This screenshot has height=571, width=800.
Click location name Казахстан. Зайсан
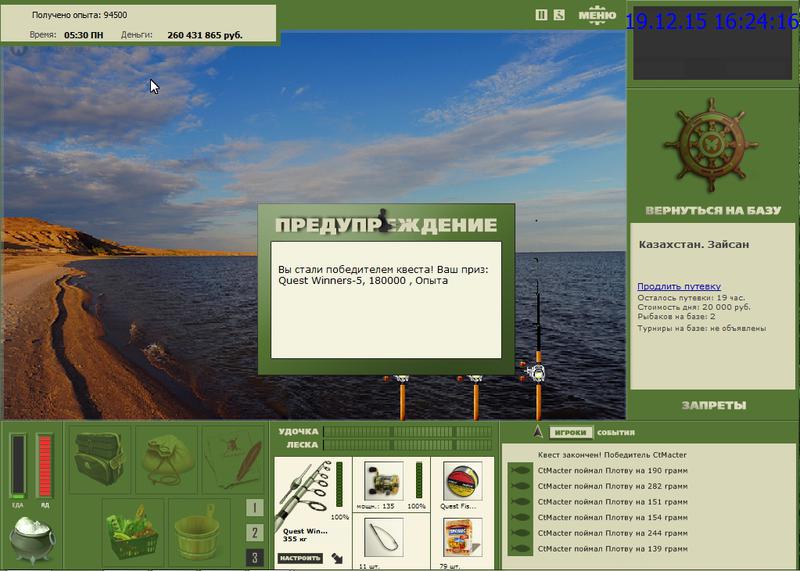(x=694, y=244)
